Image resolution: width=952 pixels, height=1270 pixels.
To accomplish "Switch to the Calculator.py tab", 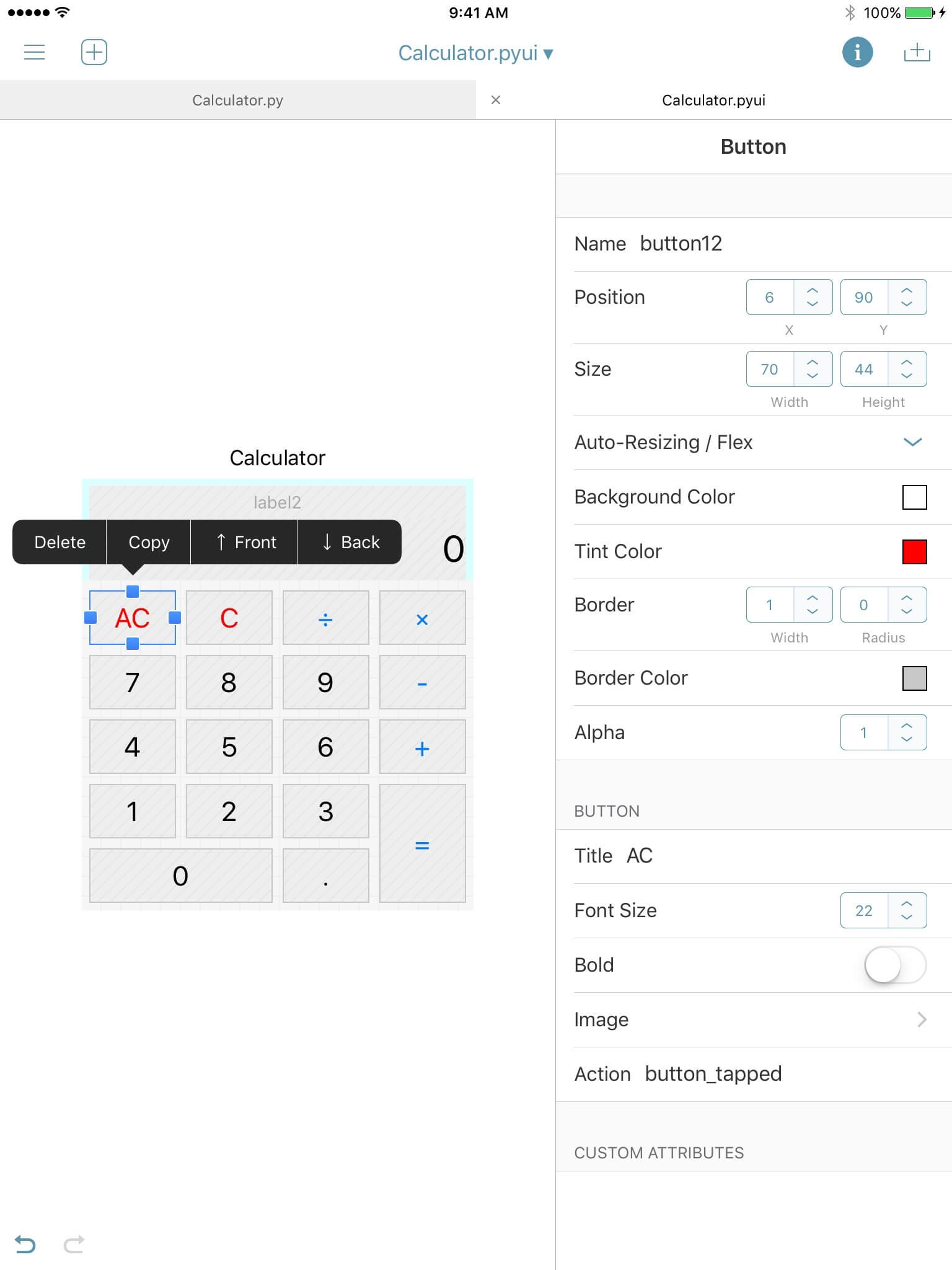I will click(x=237, y=100).
